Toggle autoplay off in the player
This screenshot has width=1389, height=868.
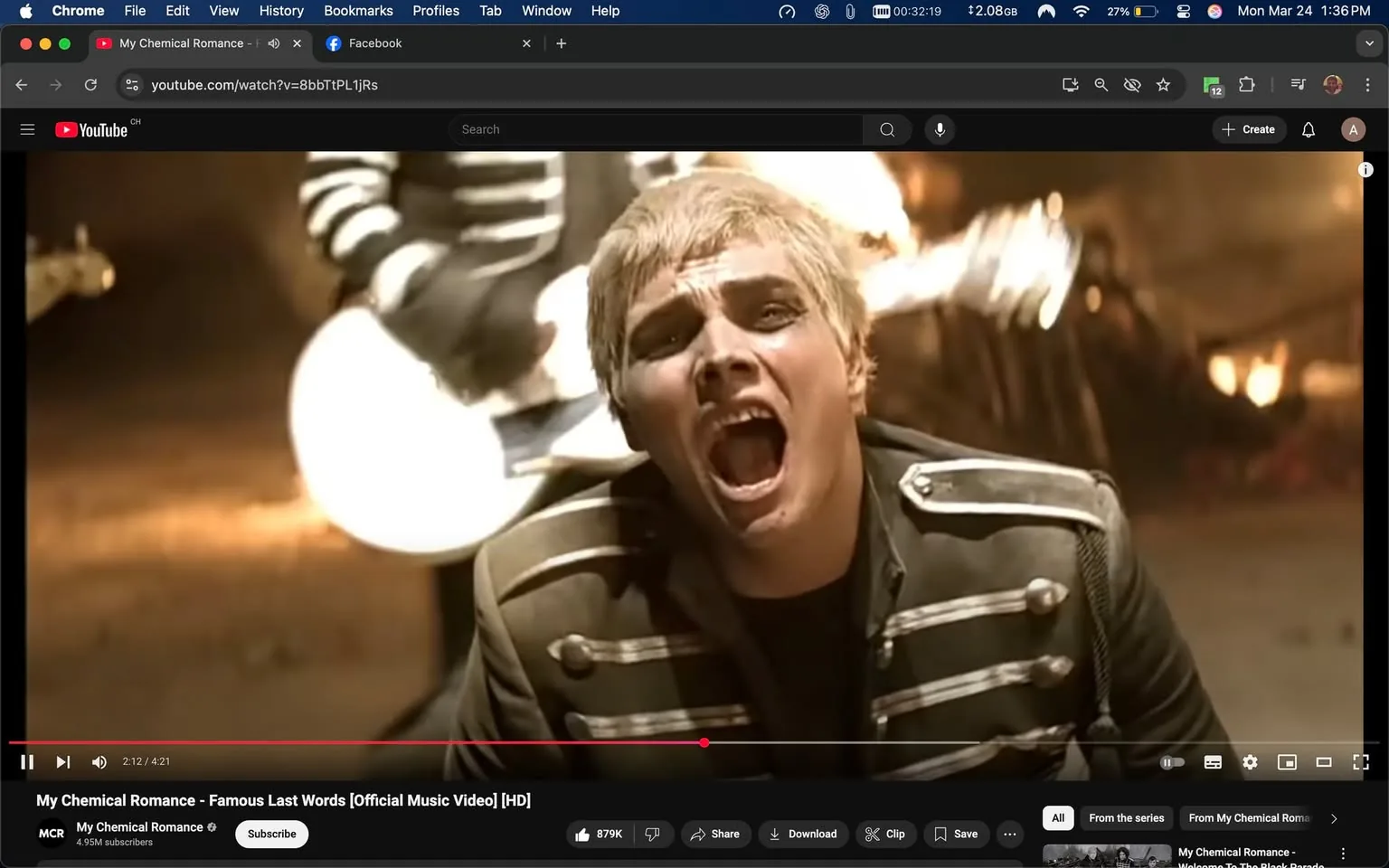click(1172, 761)
